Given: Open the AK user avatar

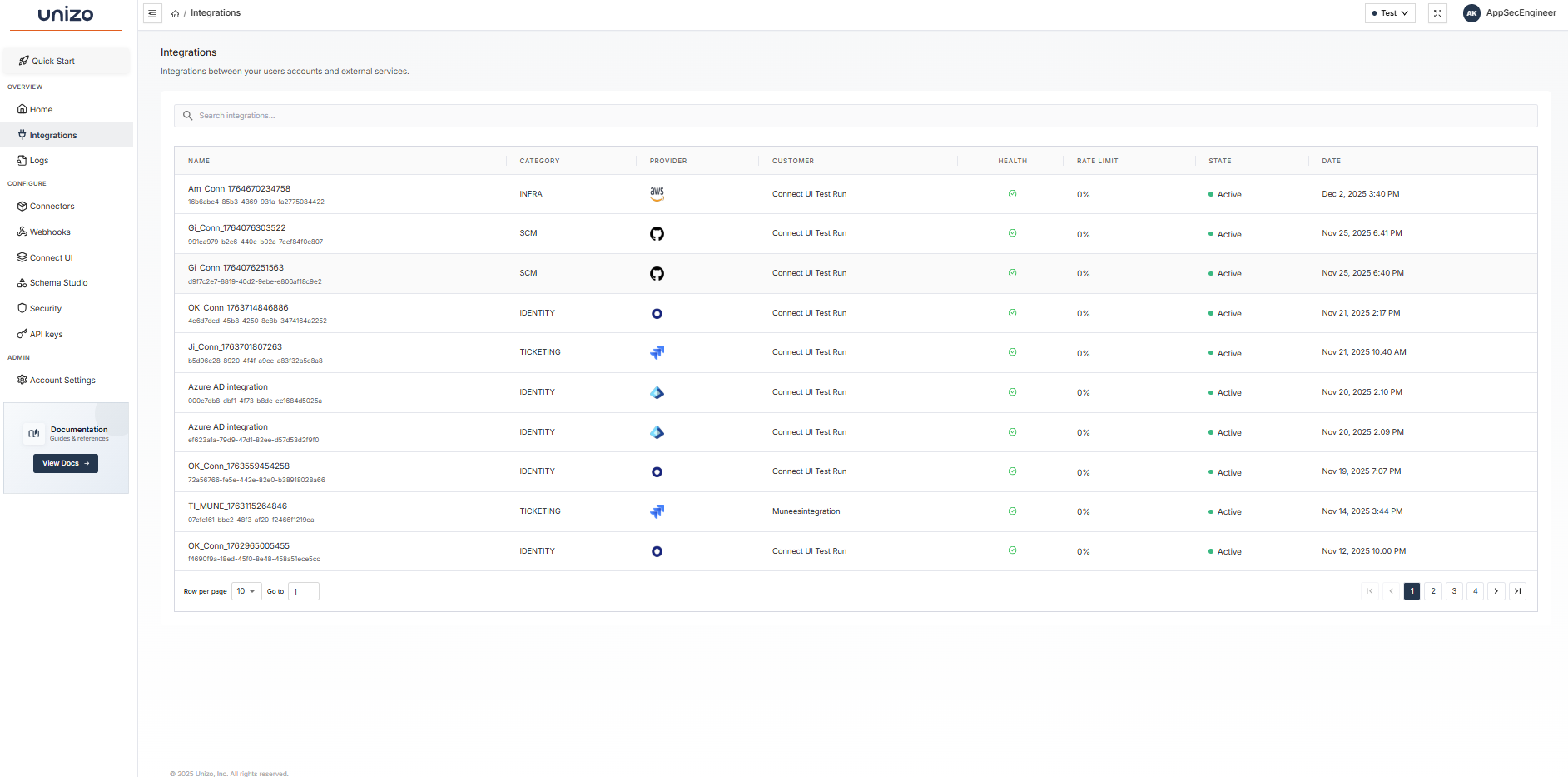Looking at the screenshot, I should (1471, 13).
